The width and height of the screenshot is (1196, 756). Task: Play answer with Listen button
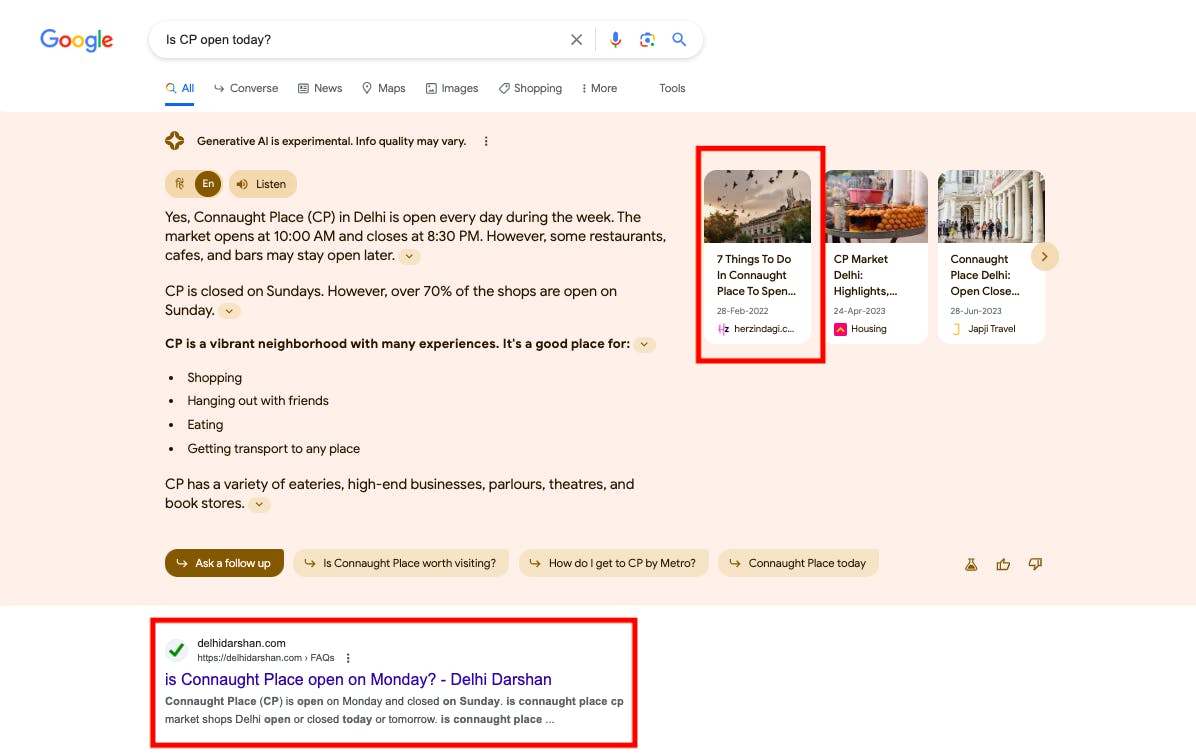(x=262, y=184)
